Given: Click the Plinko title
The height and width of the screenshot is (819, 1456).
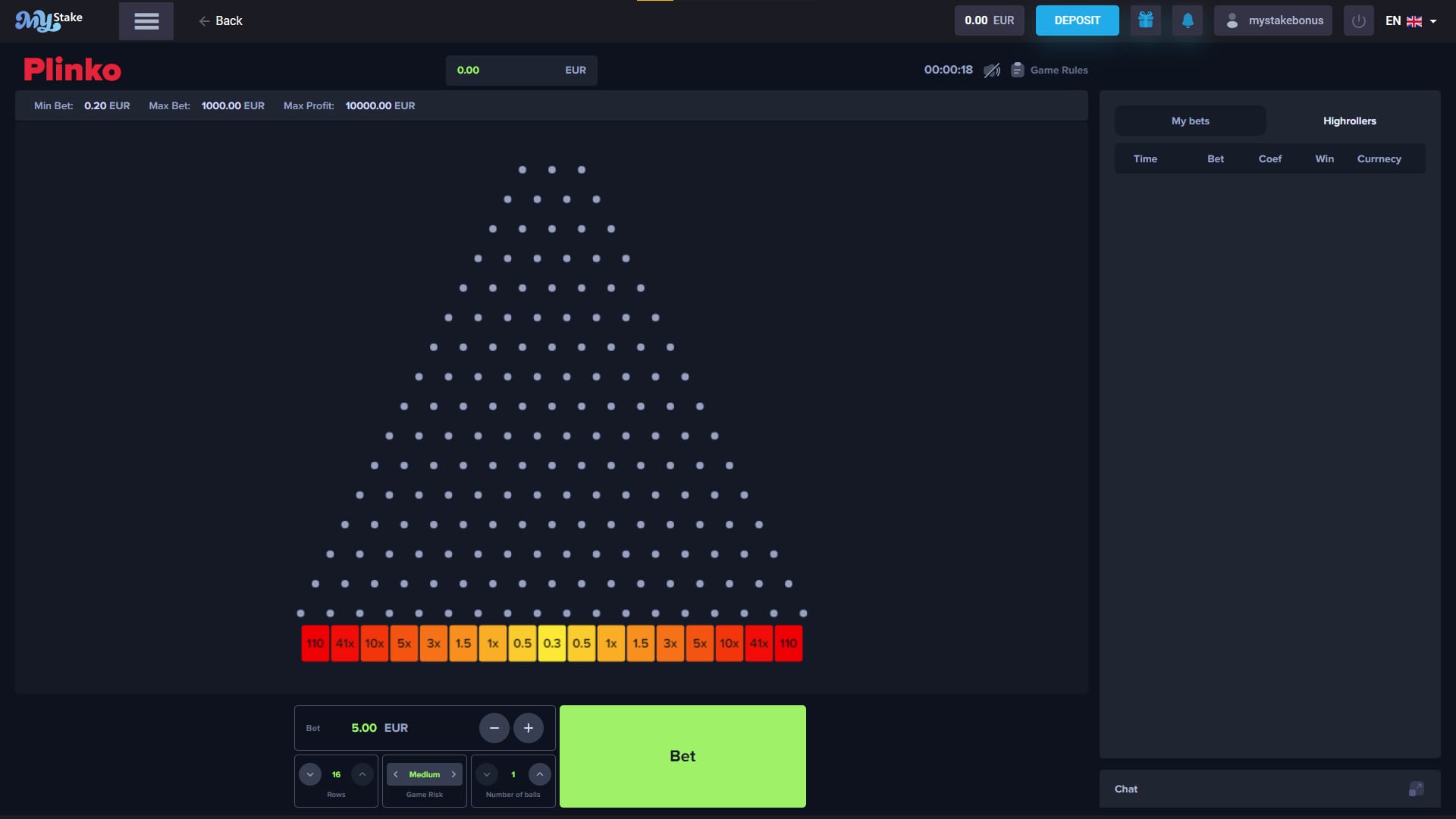Looking at the screenshot, I should tap(72, 70).
